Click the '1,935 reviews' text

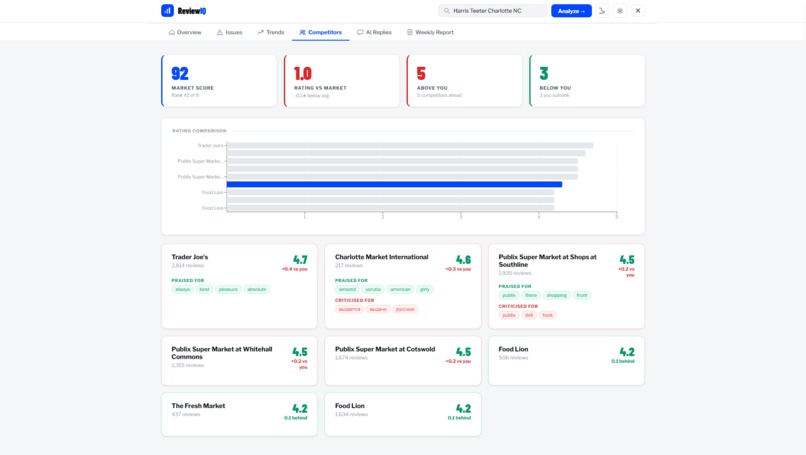click(515, 274)
